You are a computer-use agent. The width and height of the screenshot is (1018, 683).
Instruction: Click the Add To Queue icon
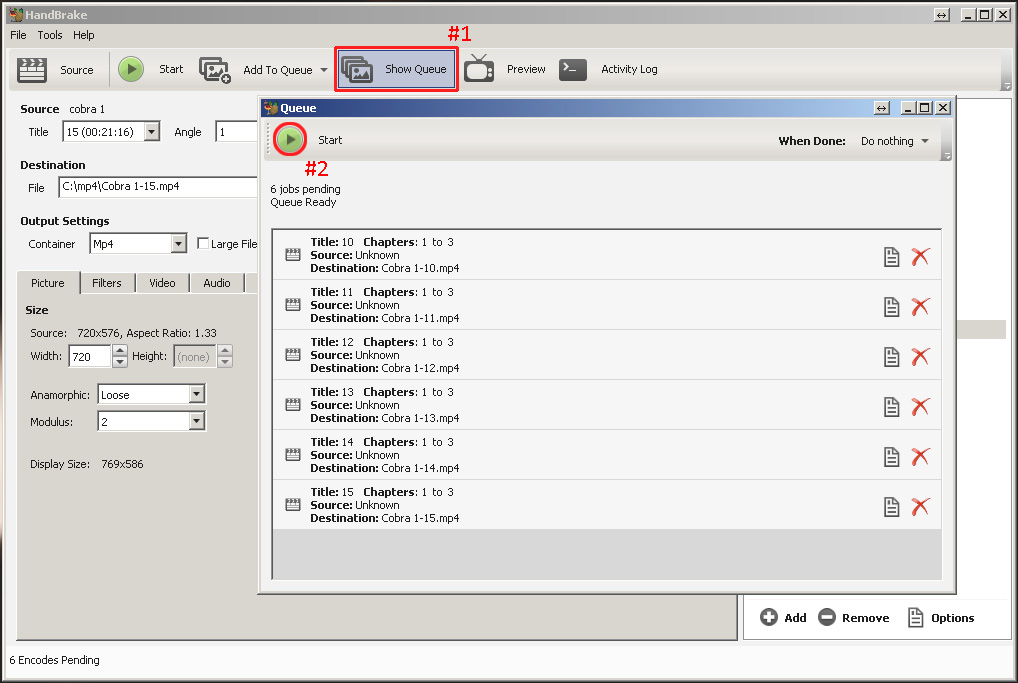click(x=215, y=69)
